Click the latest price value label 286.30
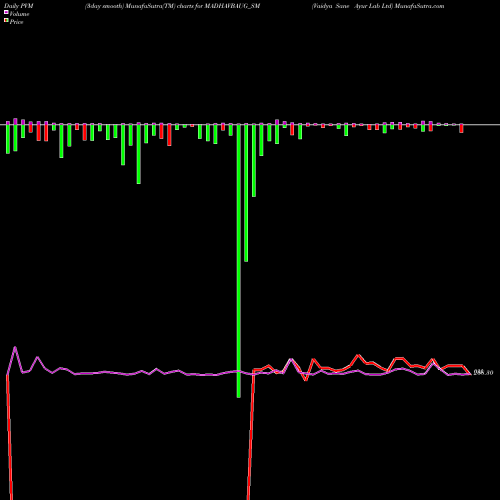 (483, 373)
